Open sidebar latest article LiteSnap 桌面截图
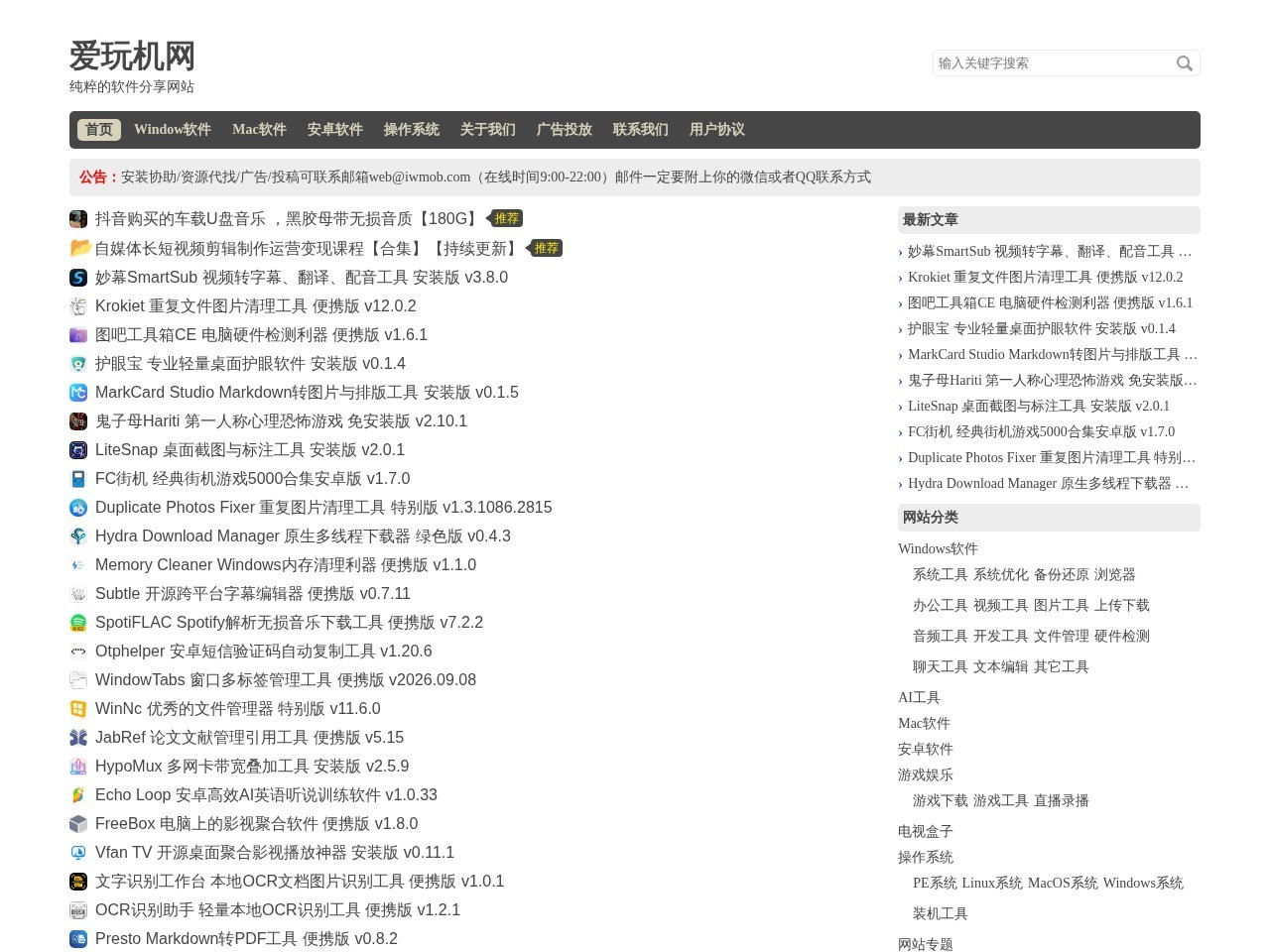The height and width of the screenshot is (952, 1270). pos(1039,407)
